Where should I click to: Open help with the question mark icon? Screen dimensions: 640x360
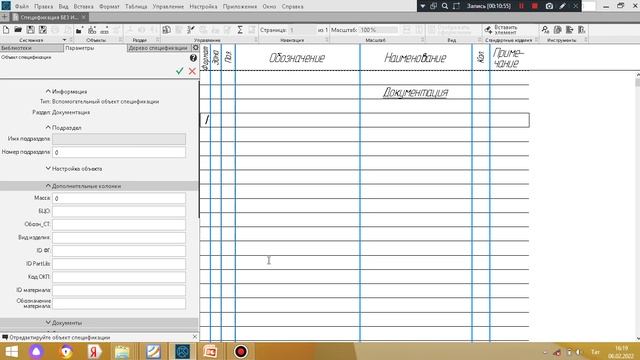tap(193, 58)
